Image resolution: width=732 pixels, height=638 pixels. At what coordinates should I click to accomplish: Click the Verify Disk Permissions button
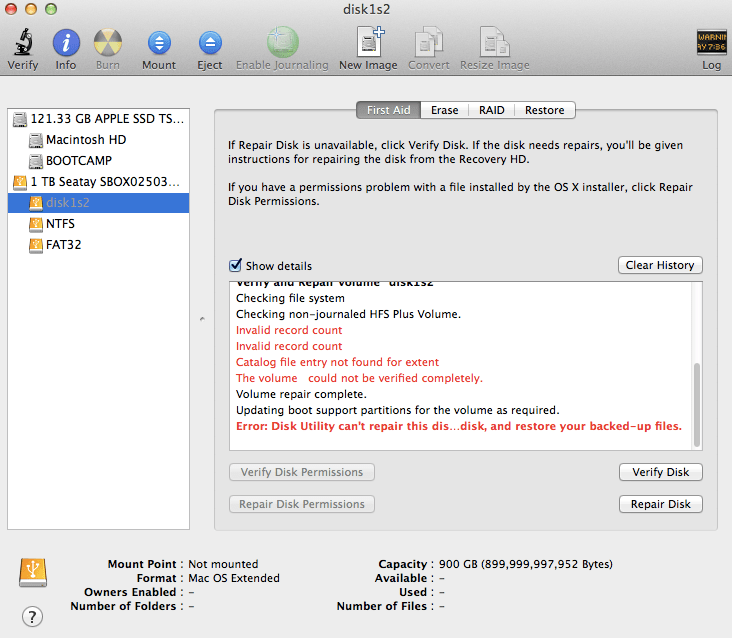click(302, 472)
